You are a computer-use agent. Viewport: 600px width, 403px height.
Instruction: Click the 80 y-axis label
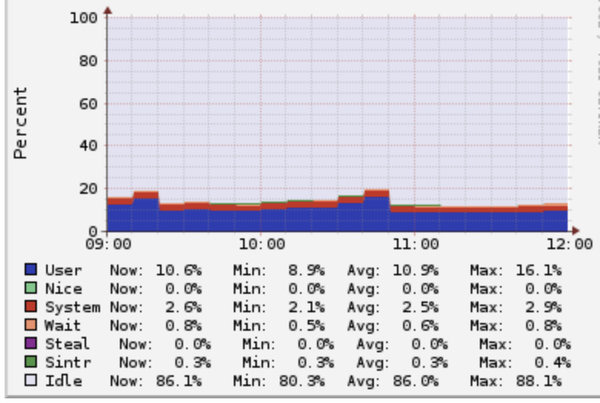pyautogui.click(x=88, y=60)
